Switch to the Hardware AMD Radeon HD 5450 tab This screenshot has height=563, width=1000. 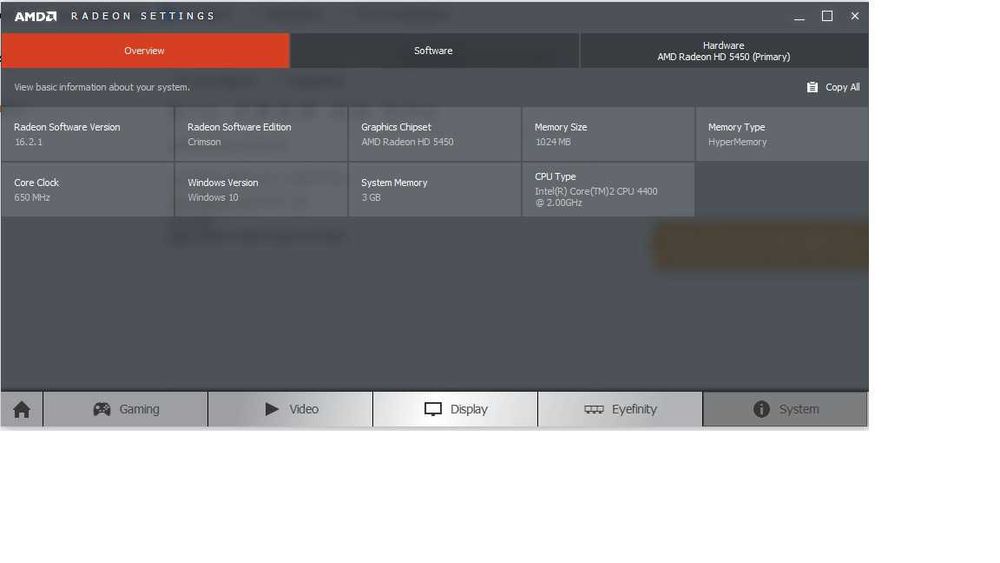point(724,50)
